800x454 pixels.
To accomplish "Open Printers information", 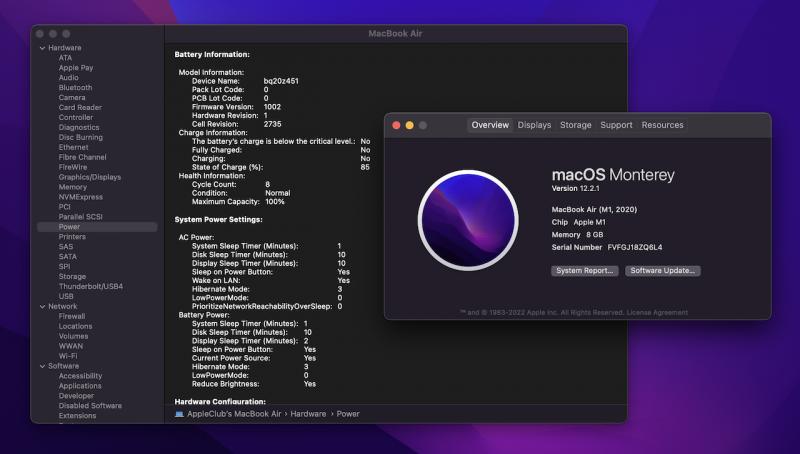I will pos(72,237).
